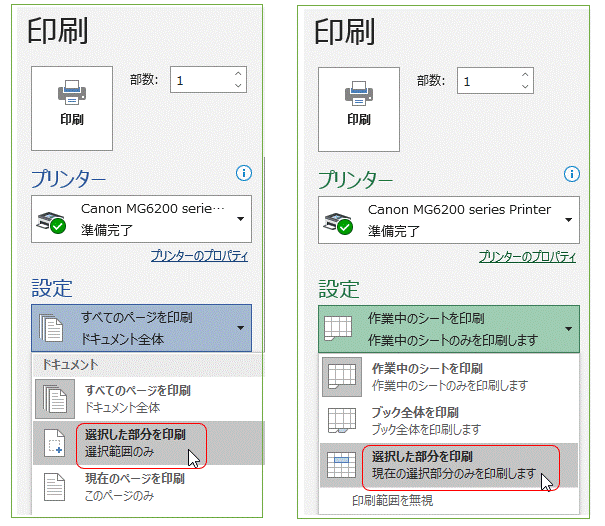Click the Print button in right panel

click(x=358, y=103)
